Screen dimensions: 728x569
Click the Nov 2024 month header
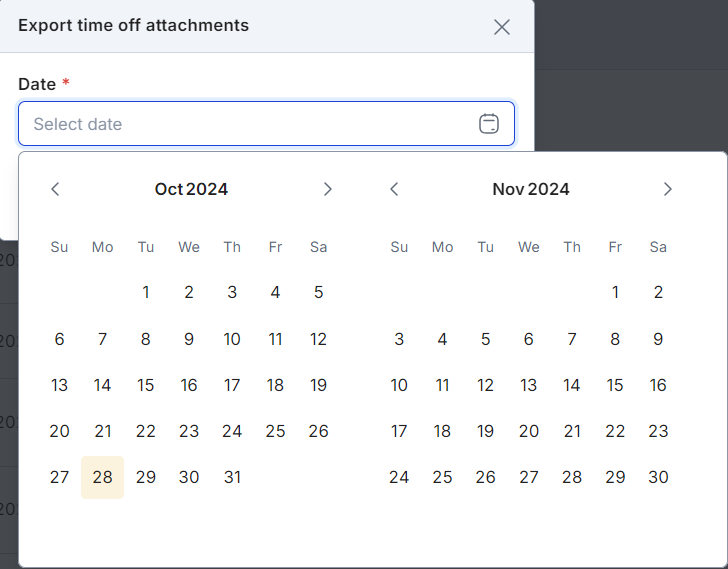click(x=531, y=189)
